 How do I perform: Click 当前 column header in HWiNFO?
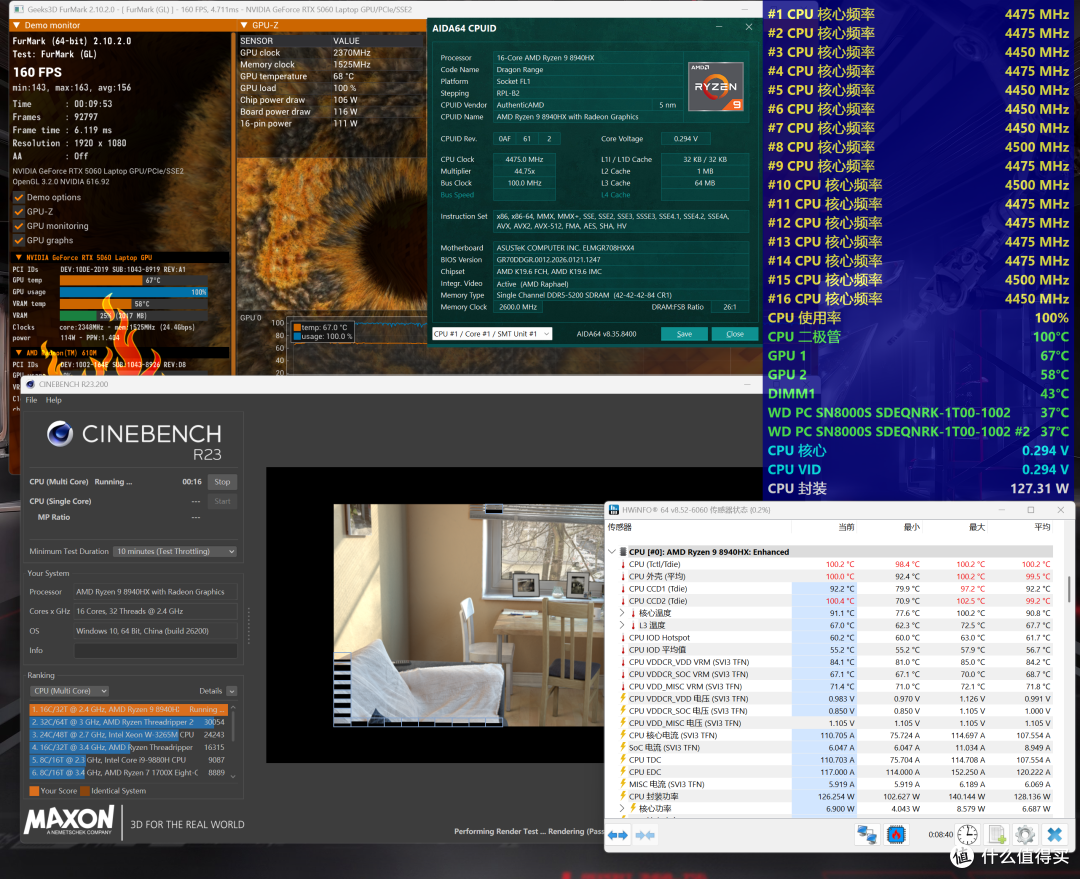[x=847, y=527]
